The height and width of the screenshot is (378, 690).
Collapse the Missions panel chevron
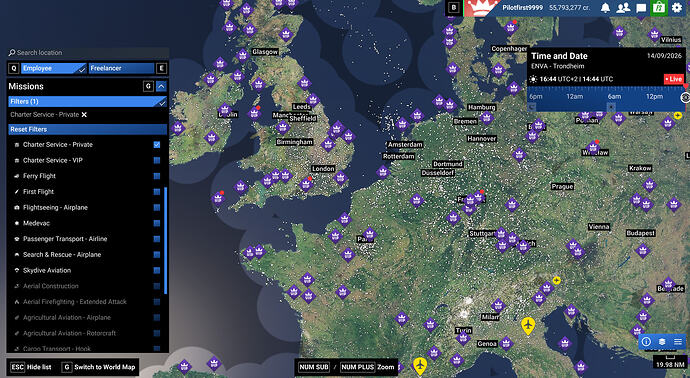coord(161,86)
